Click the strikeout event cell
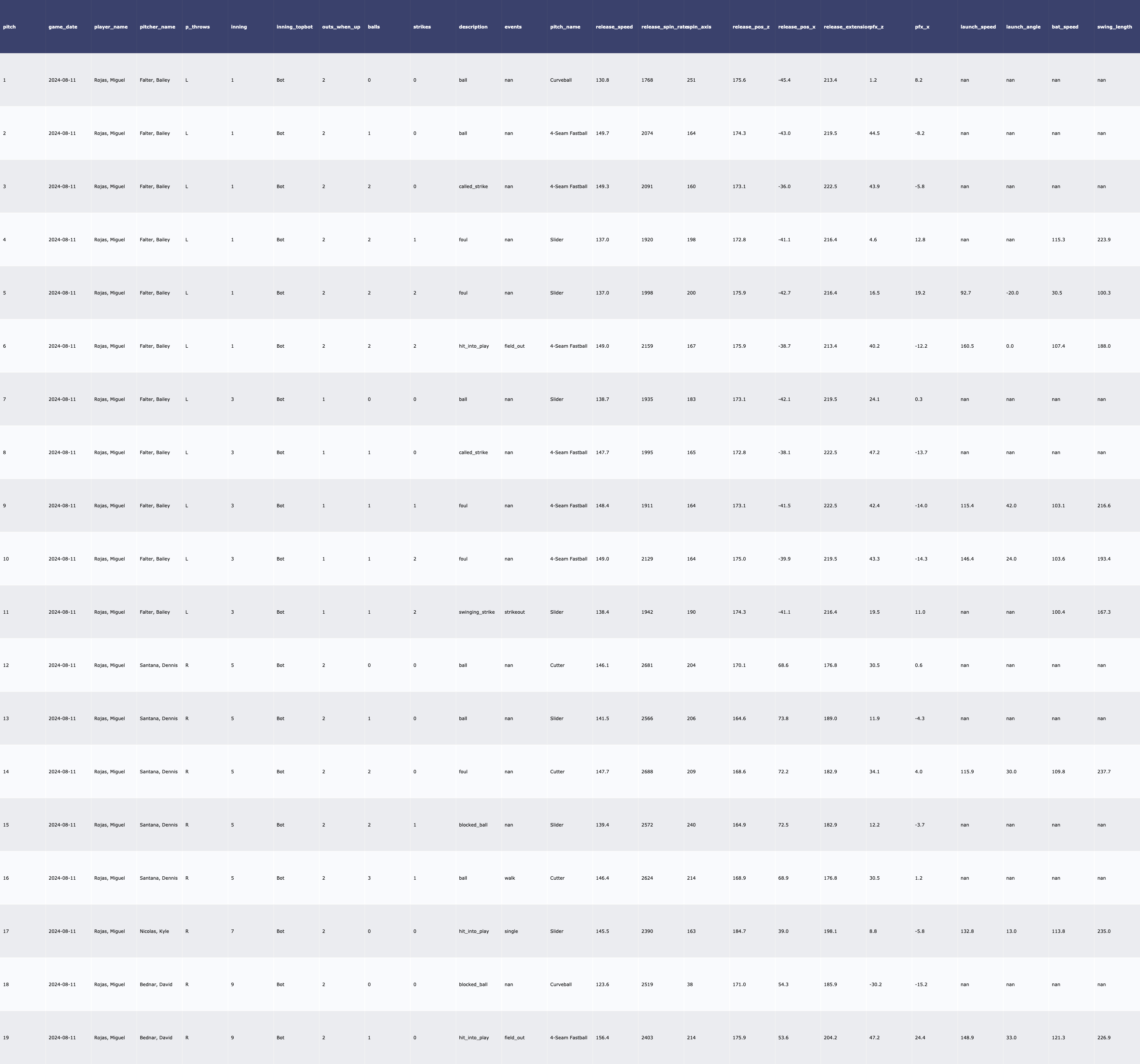Viewport: 1140px width, 1064px height. pos(515,612)
